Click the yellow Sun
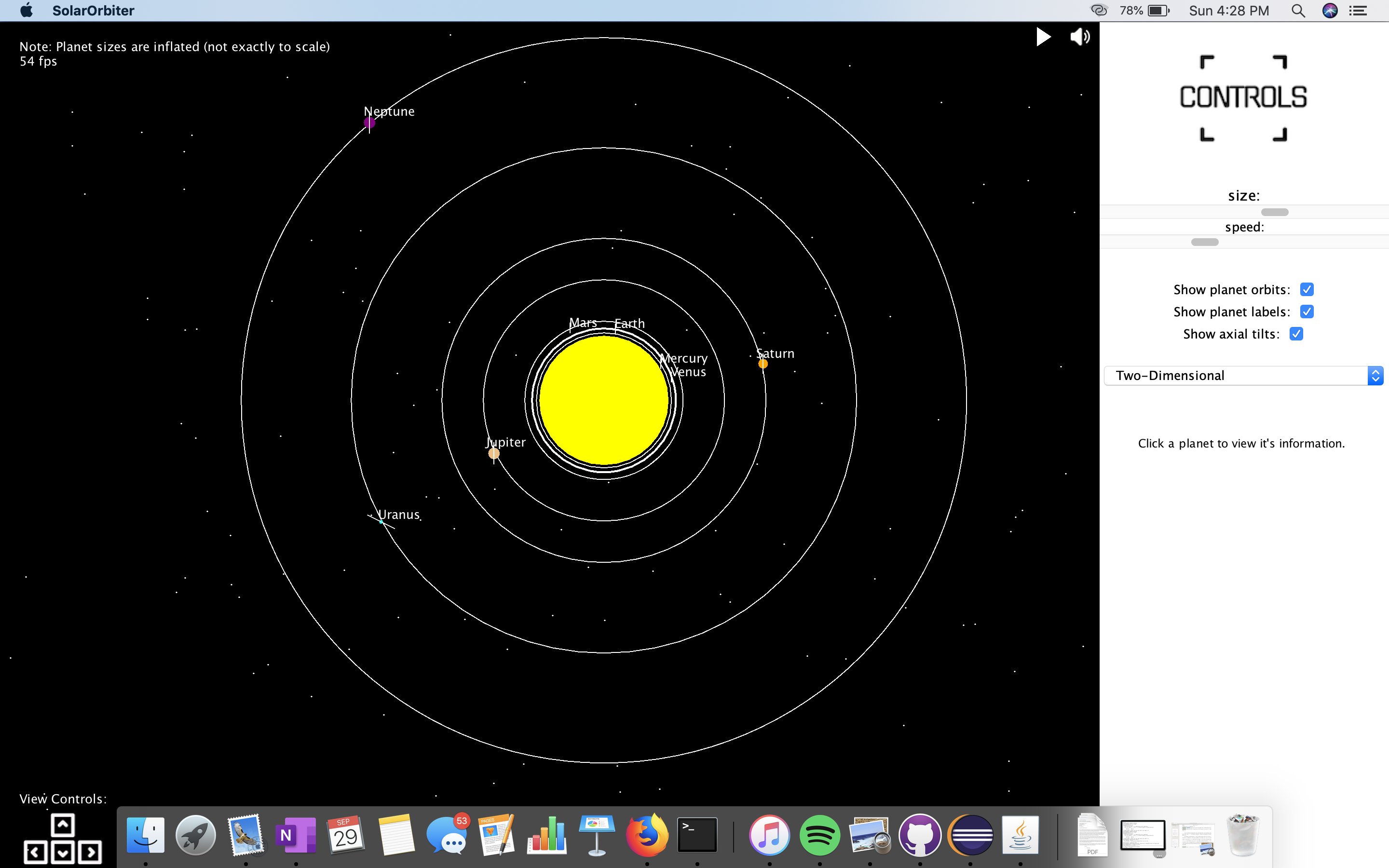This screenshot has height=868, width=1389. 604,400
